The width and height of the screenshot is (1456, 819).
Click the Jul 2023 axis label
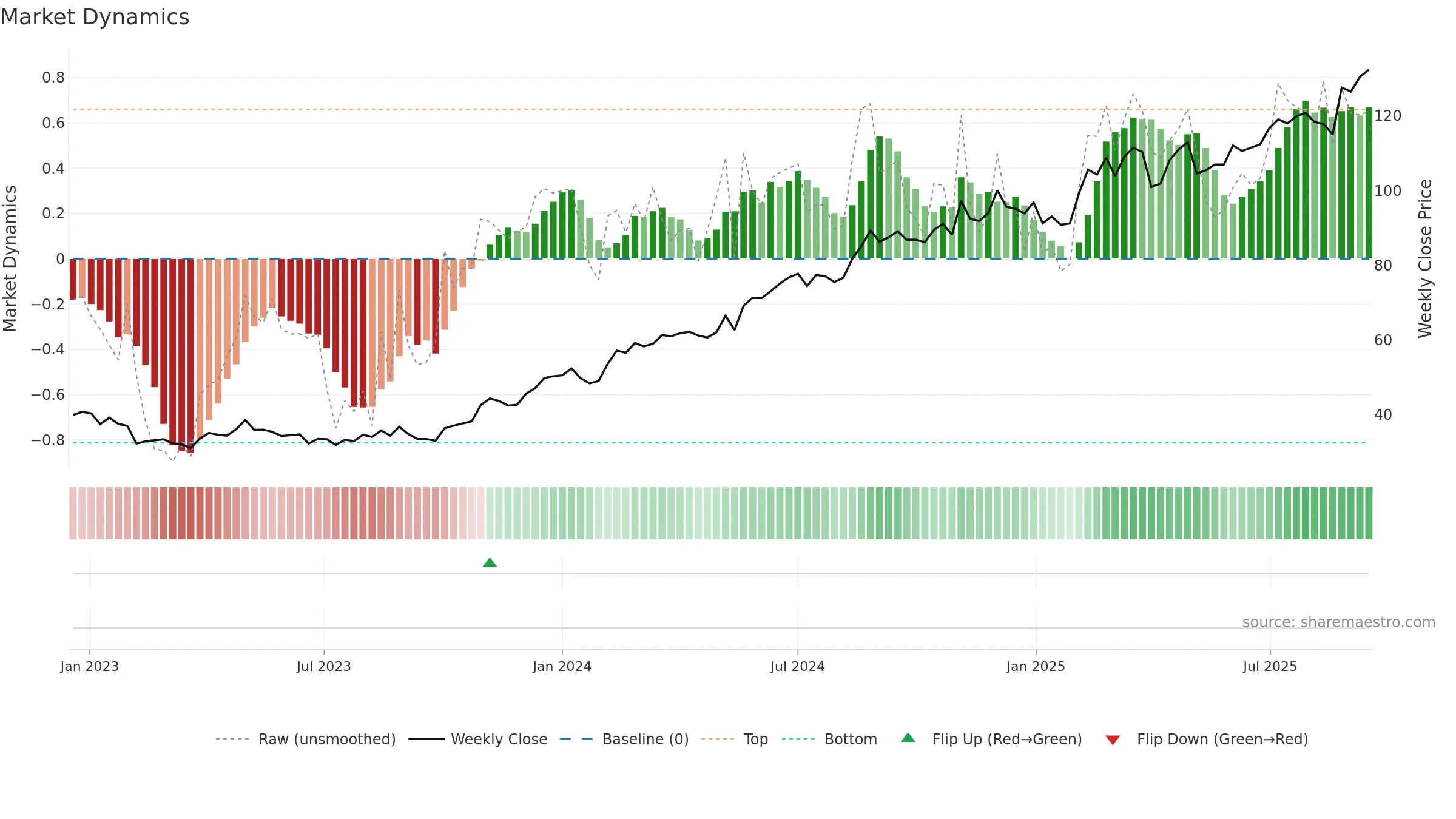pos(324,666)
